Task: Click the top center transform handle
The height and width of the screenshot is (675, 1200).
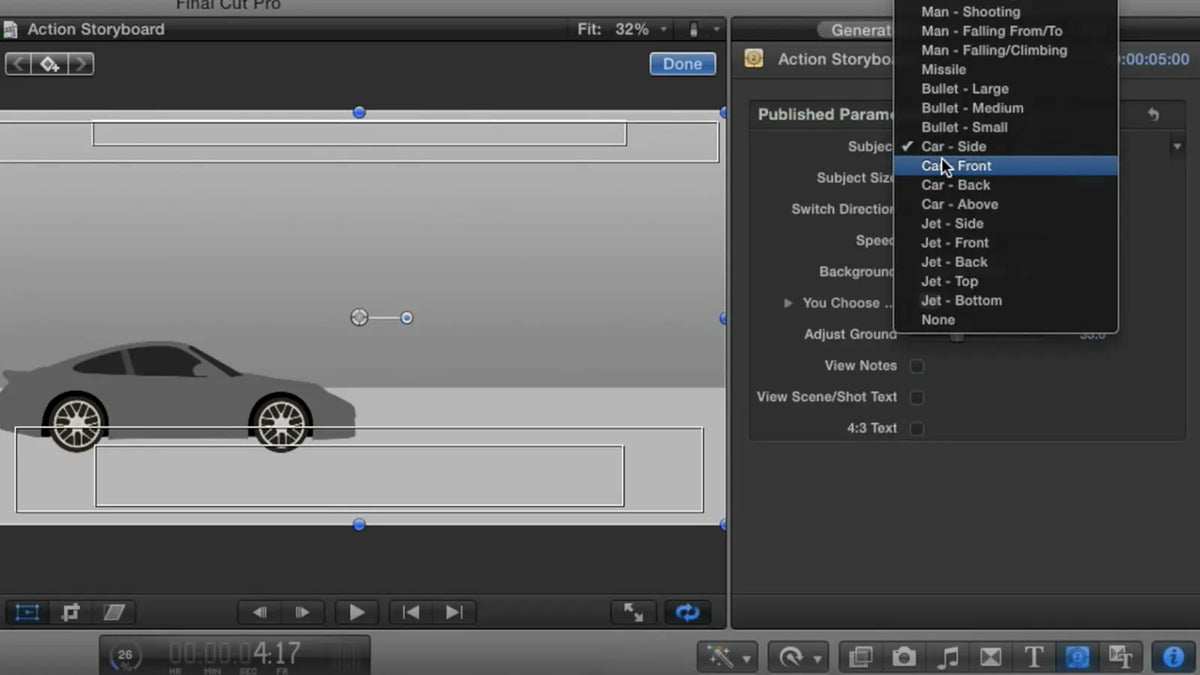Action: (359, 112)
